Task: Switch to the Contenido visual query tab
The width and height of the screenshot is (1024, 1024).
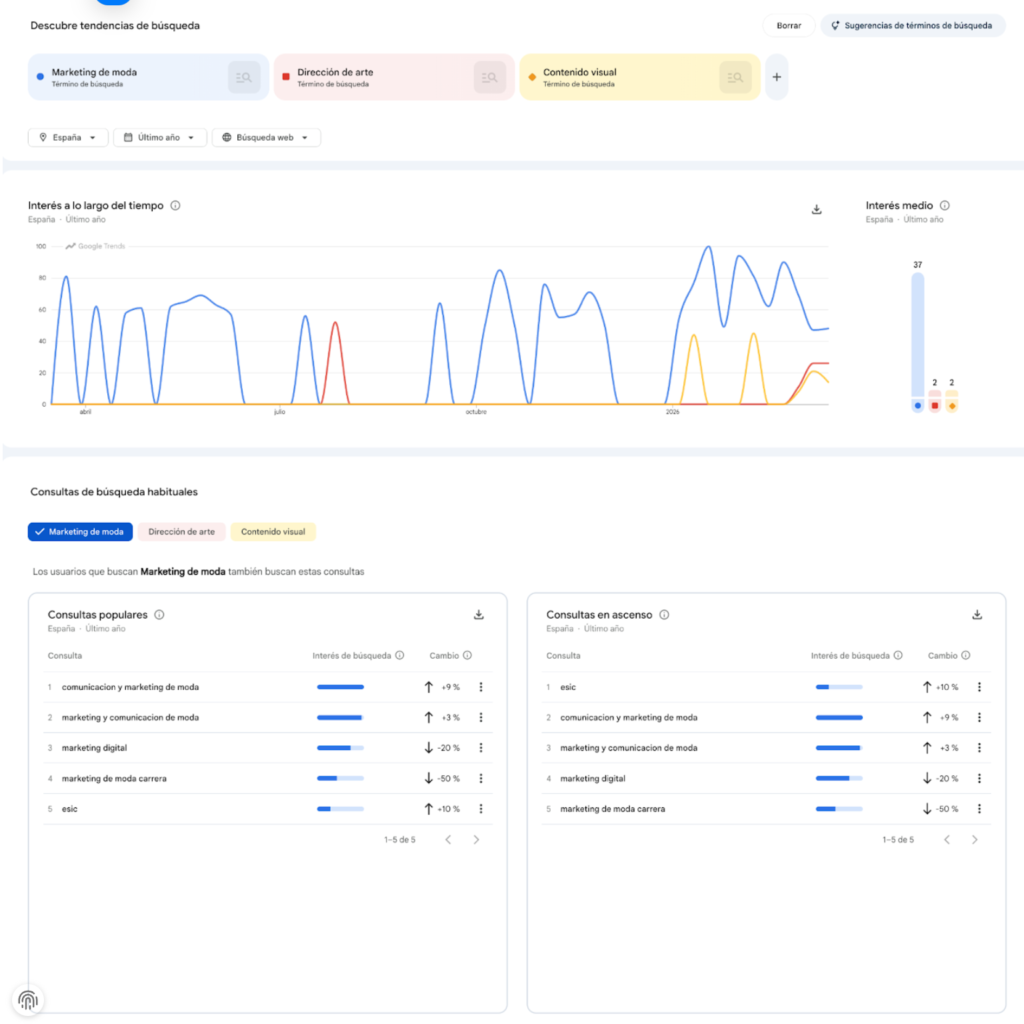Action: [x=273, y=532]
